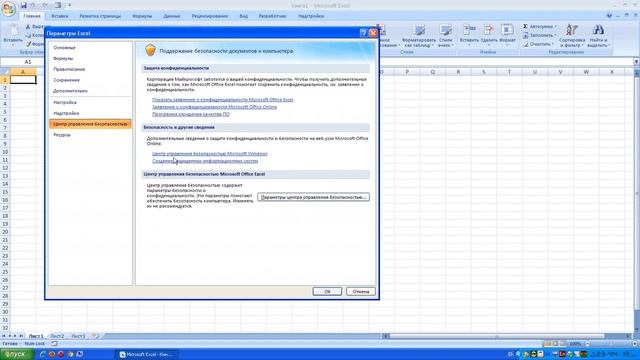
Task: Open the Формулы ribbon tab
Action: pyautogui.click(x=142, y=16)
